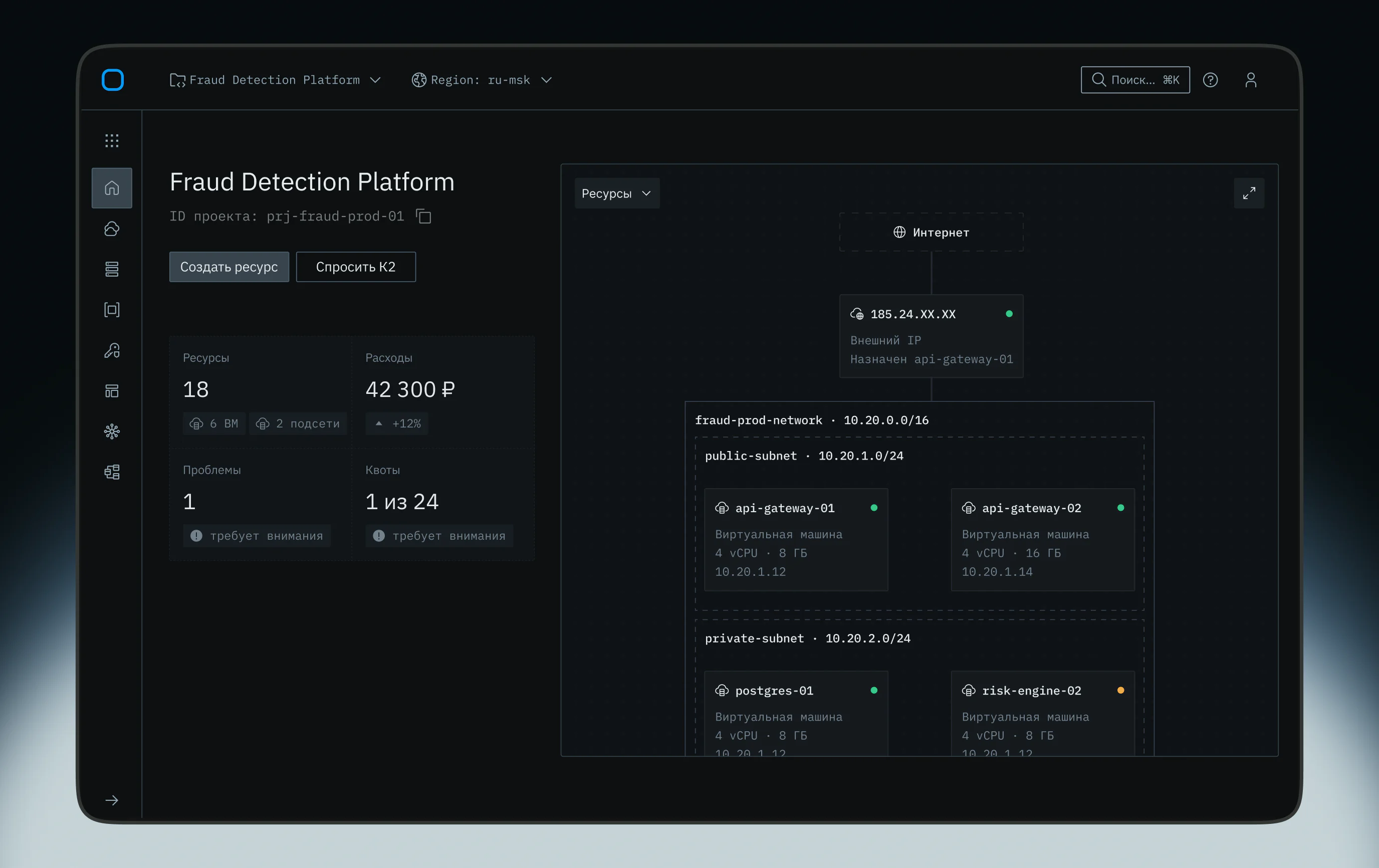Copy the project ID prj-fraud-prod-01
Screen dimensions: 1379x868
tap(423, 216)
